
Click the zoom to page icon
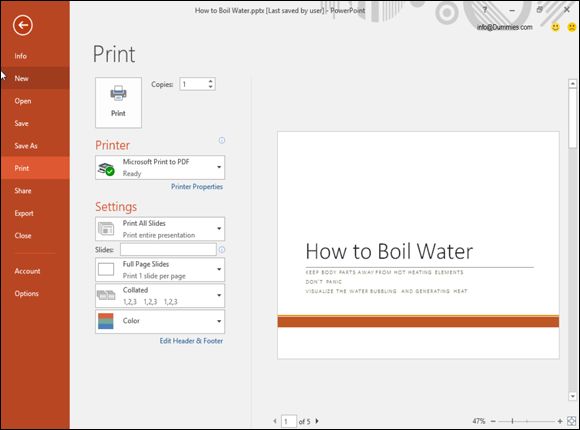pyautogui.click(x=571, y=421)
